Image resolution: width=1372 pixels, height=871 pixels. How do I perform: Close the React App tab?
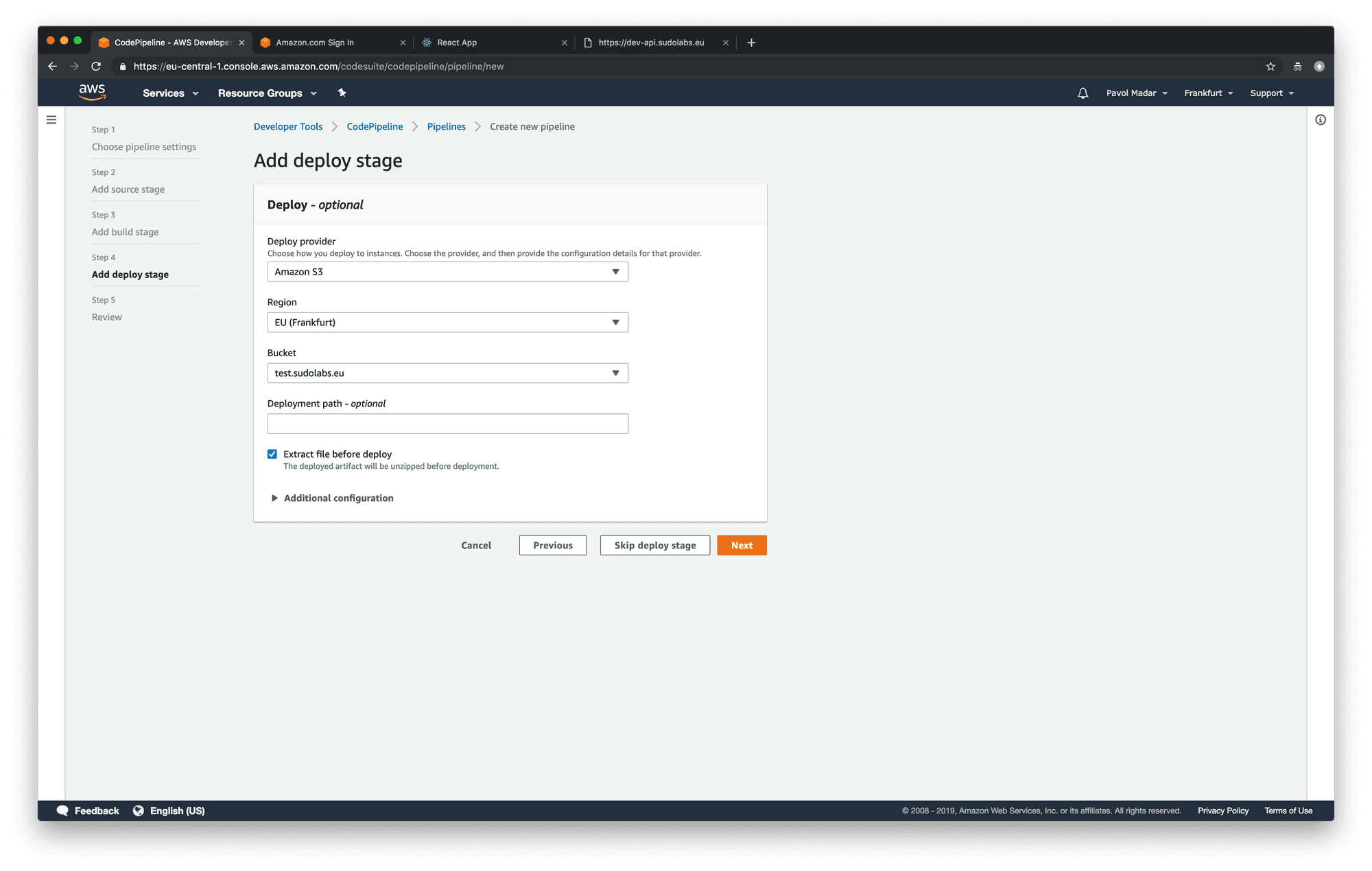pos(565,43)
